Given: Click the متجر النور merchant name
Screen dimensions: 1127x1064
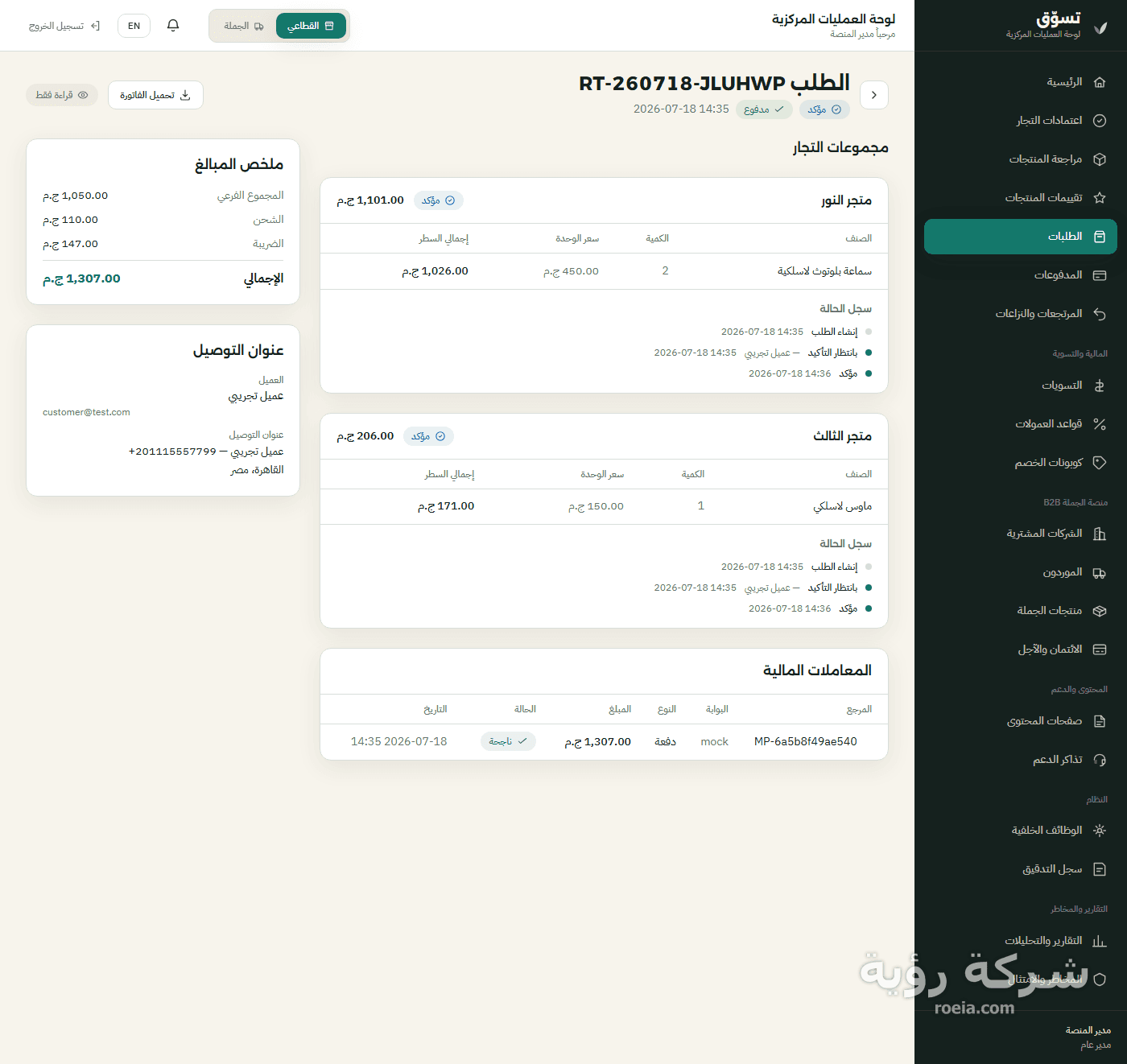Looking at the screenshot, I should (846, 200).
